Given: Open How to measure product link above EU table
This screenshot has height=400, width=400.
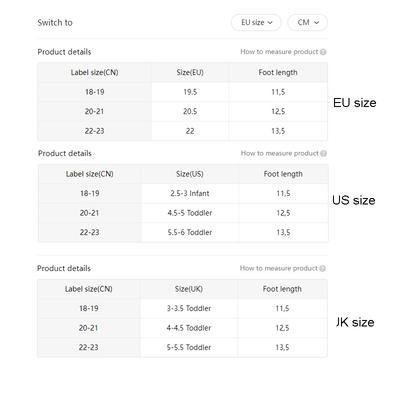Looking at the screenshot, I should pyautogui.click(x=279, y=52).
